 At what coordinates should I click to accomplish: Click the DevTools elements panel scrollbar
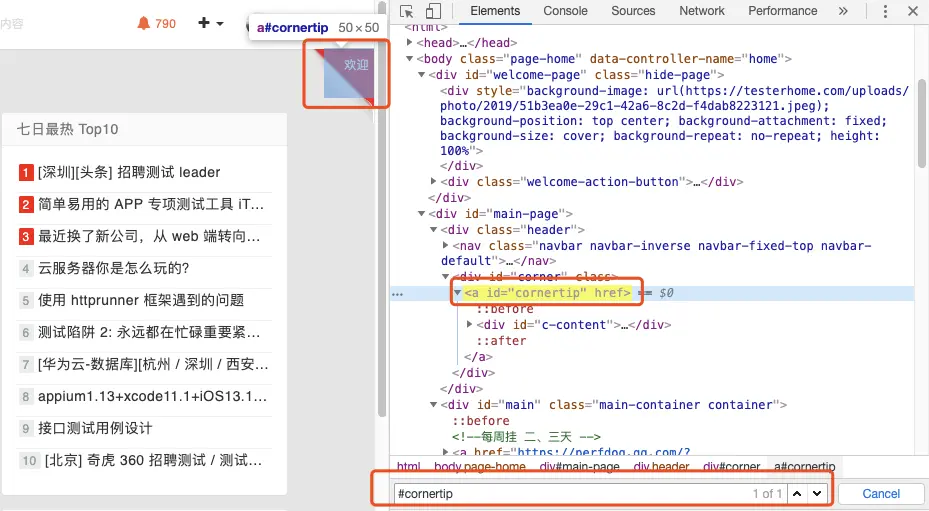coord(922,123)
